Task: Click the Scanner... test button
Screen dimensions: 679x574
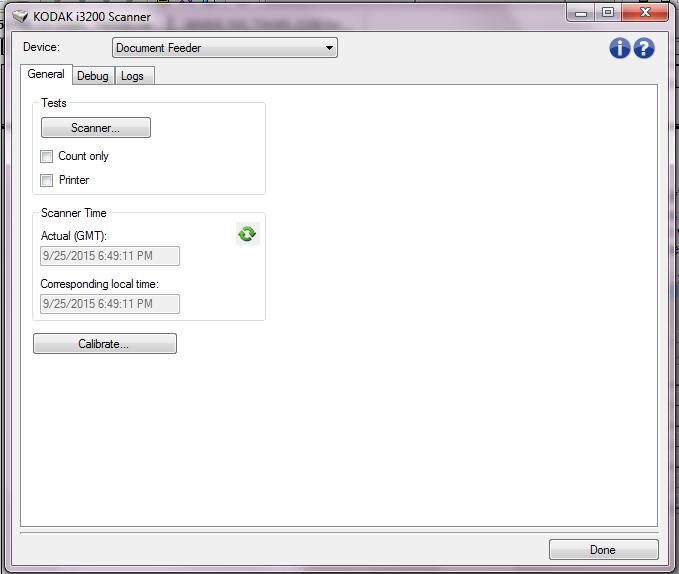Action: point(96,128)
